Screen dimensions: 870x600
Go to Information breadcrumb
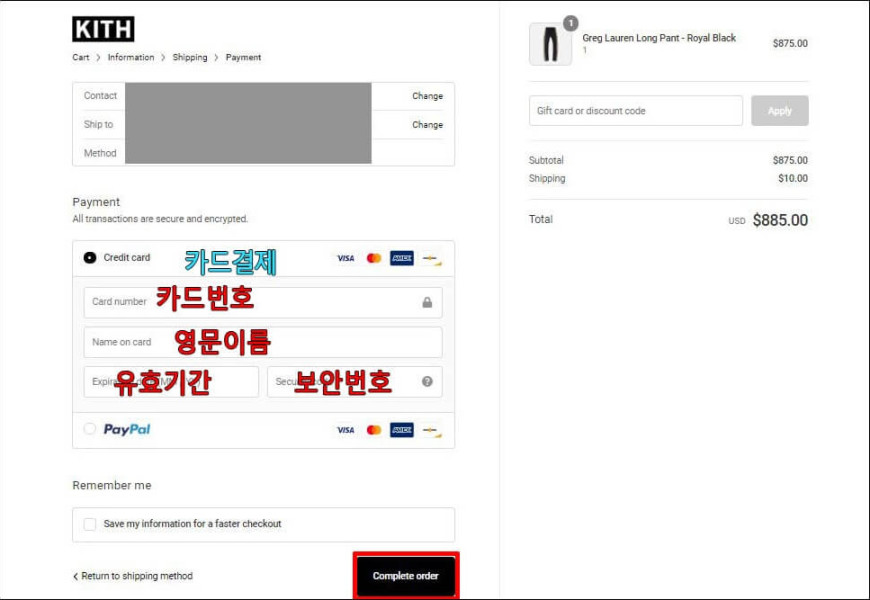click(x=131, y=57)
